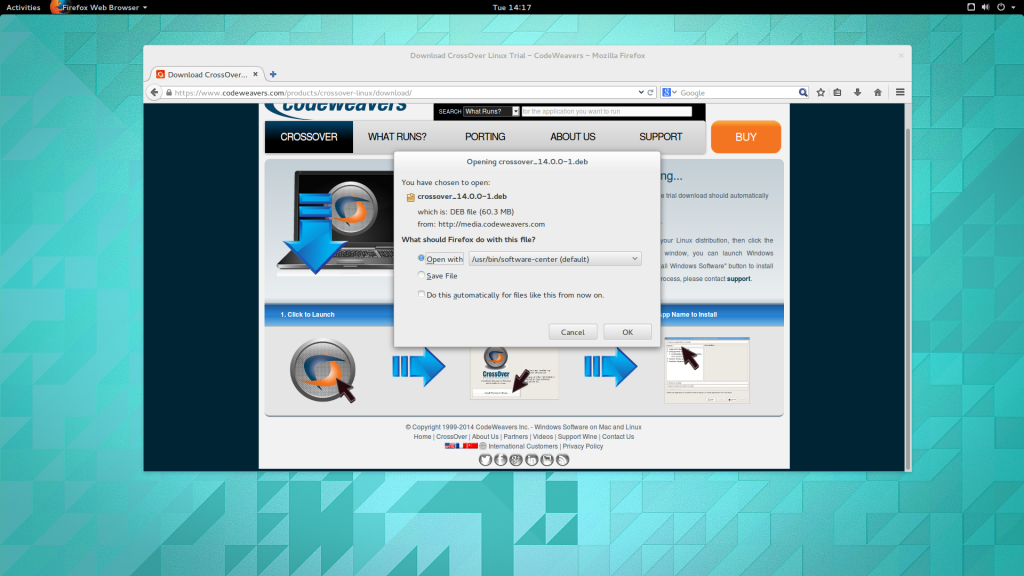Open the LinkedIn icon in footer
The height and width of the screenshot is (576, 1024).
click(532, 460)
